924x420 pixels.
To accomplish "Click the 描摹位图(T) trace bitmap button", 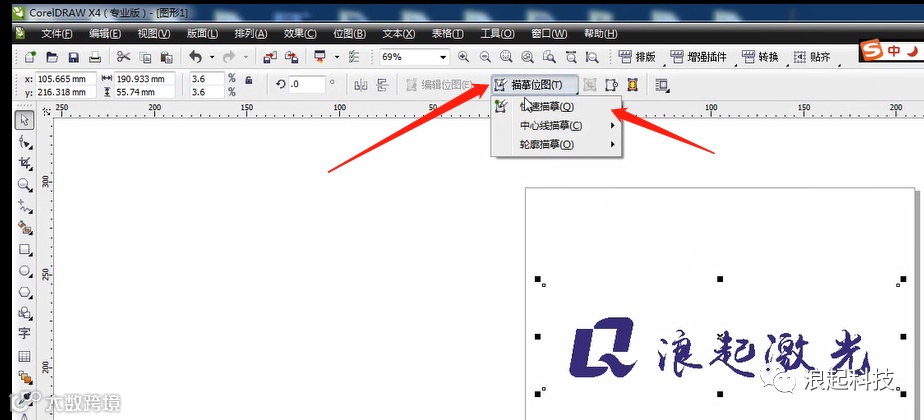I will [x=533, y=85].
